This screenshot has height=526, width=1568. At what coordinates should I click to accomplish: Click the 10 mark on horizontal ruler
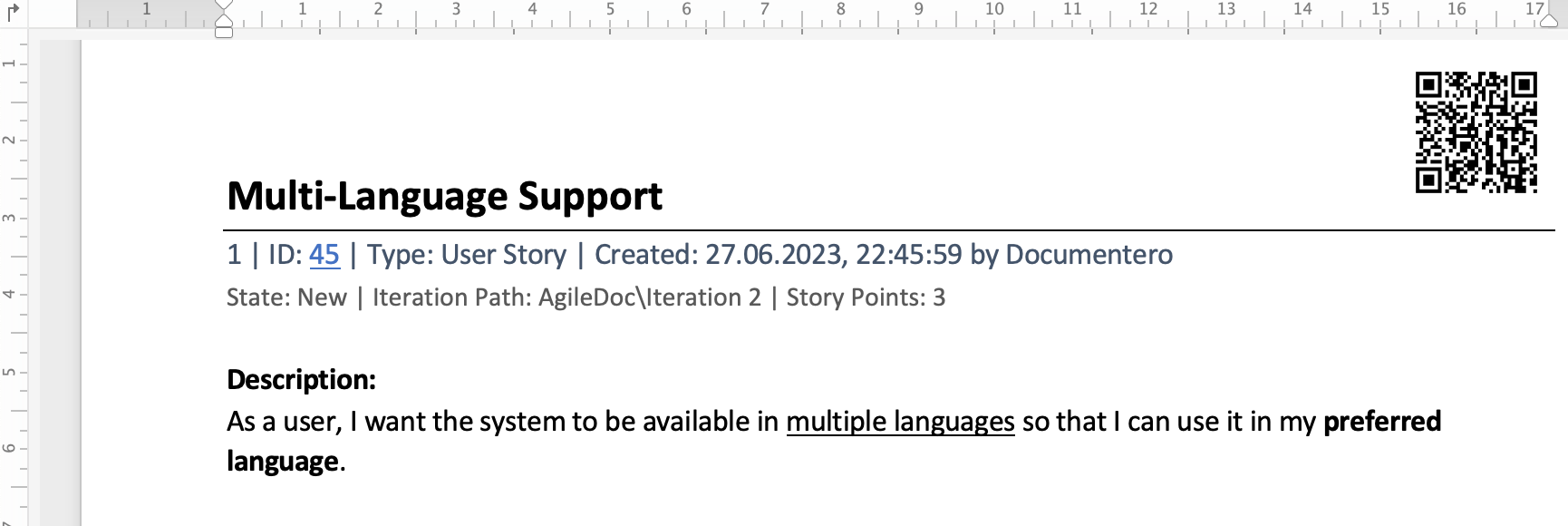coord(994,9)
